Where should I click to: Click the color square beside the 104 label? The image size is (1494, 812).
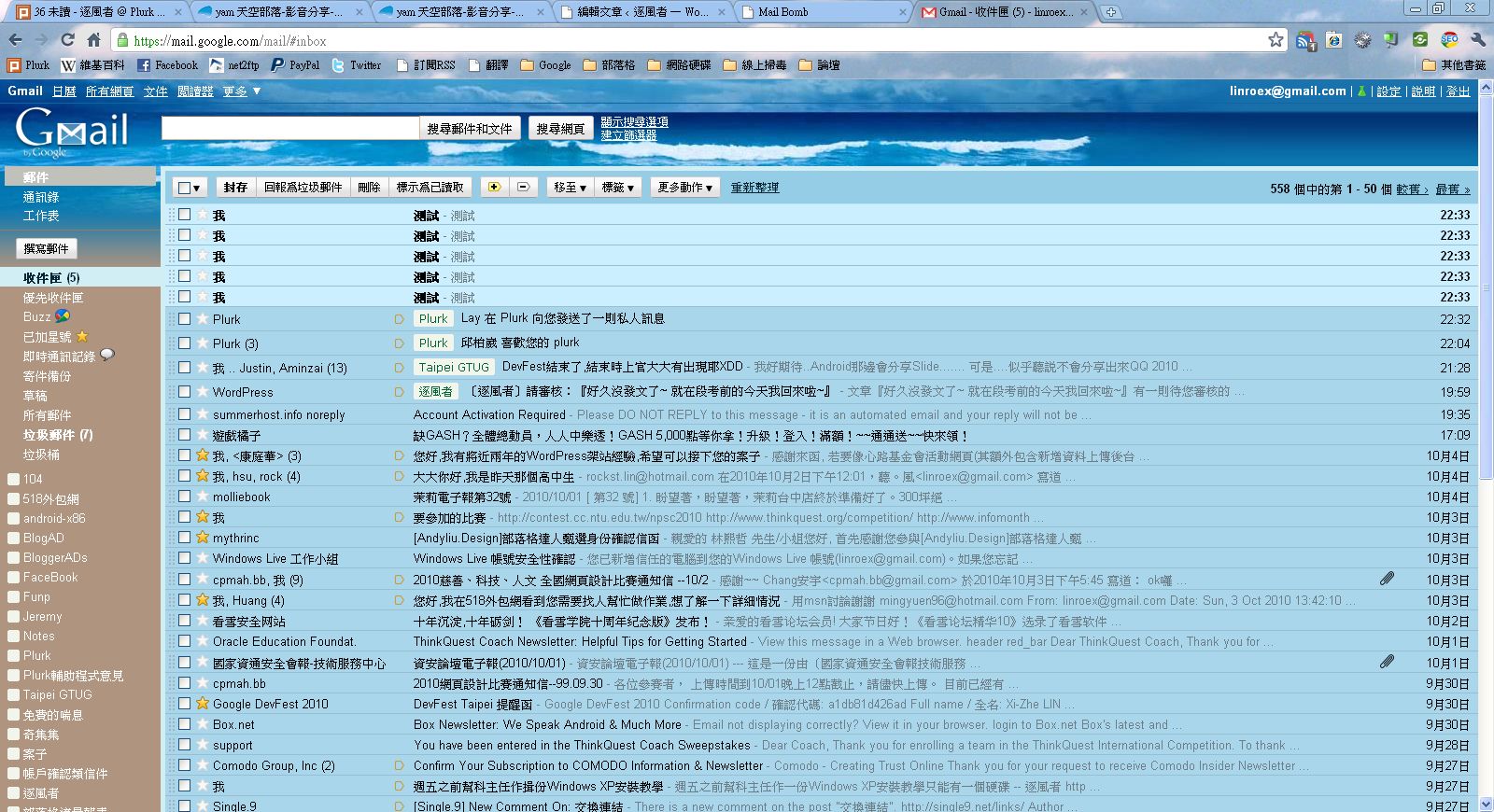(x=13, y=480)
